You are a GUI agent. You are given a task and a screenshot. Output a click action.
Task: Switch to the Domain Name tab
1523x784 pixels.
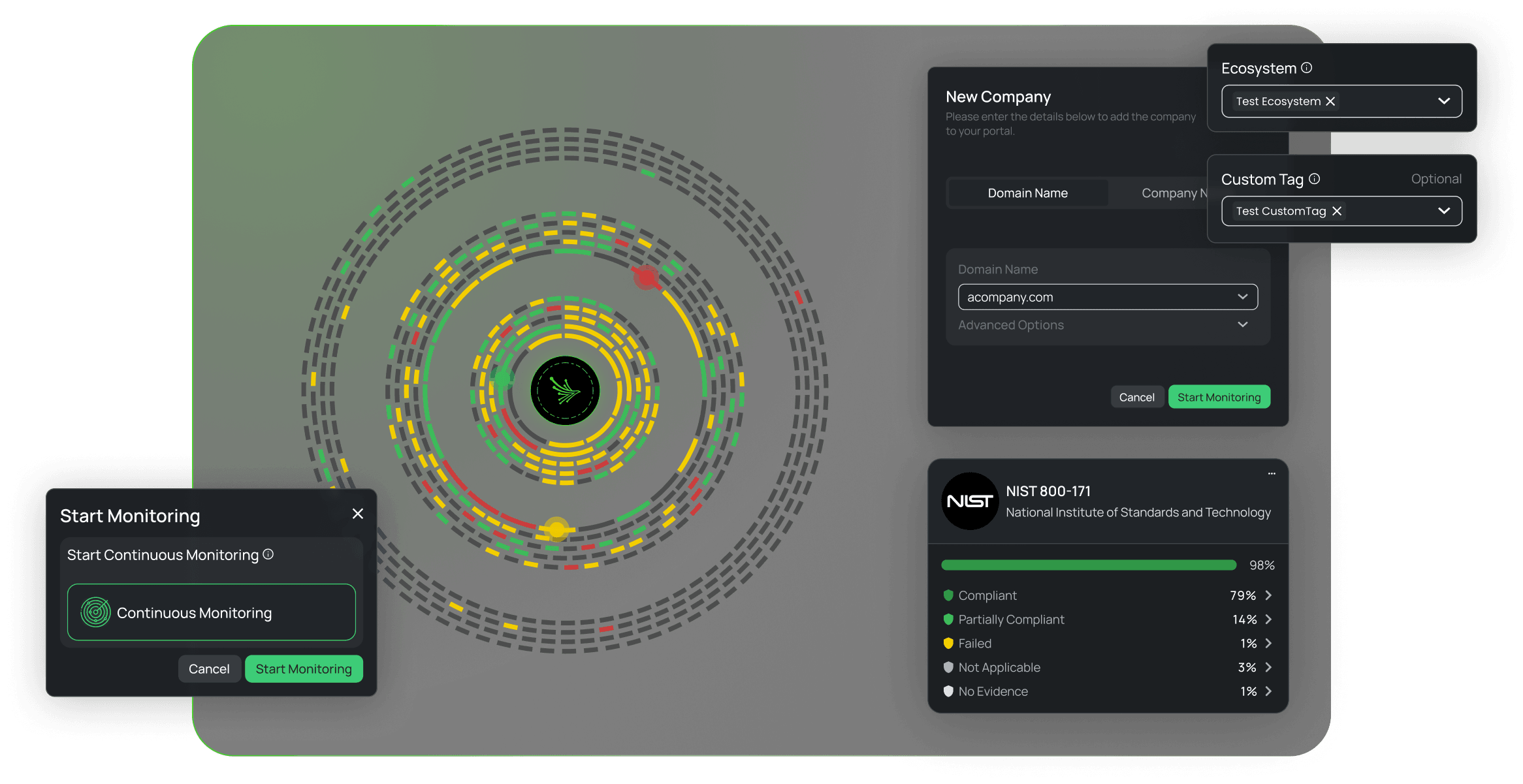[x=1027, y=193]
